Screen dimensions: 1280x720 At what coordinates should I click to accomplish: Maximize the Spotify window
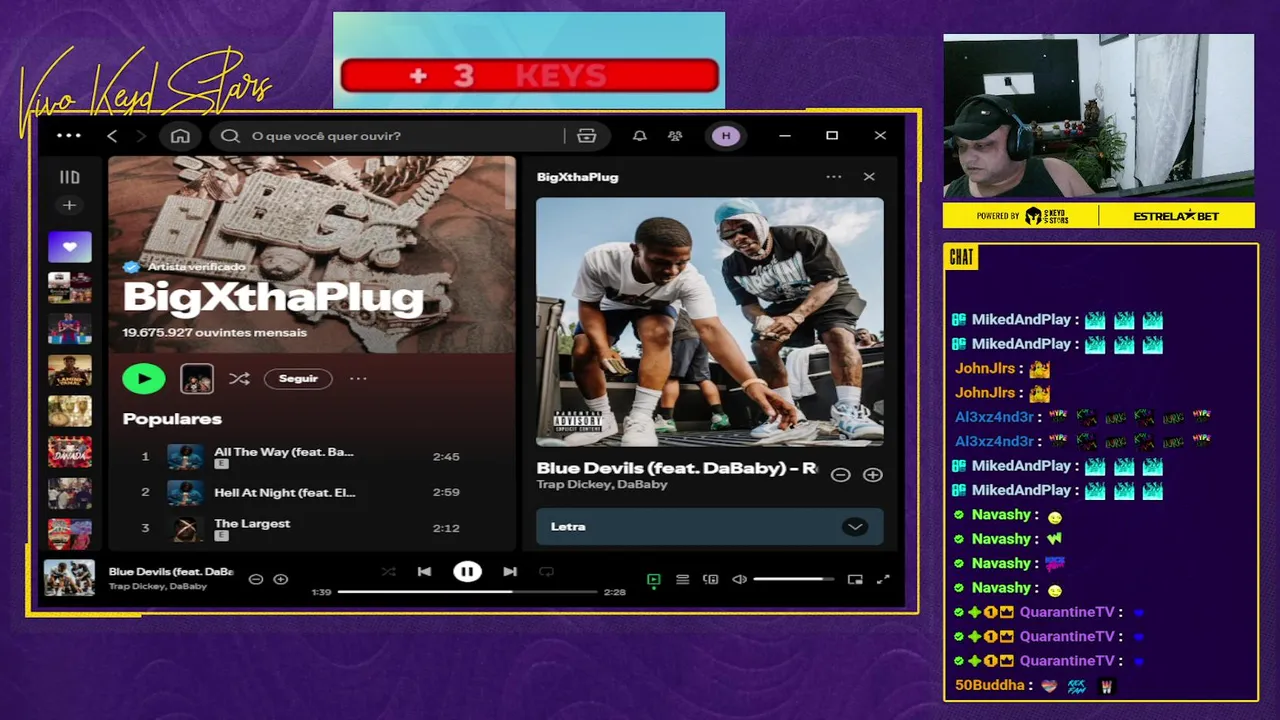832,136
